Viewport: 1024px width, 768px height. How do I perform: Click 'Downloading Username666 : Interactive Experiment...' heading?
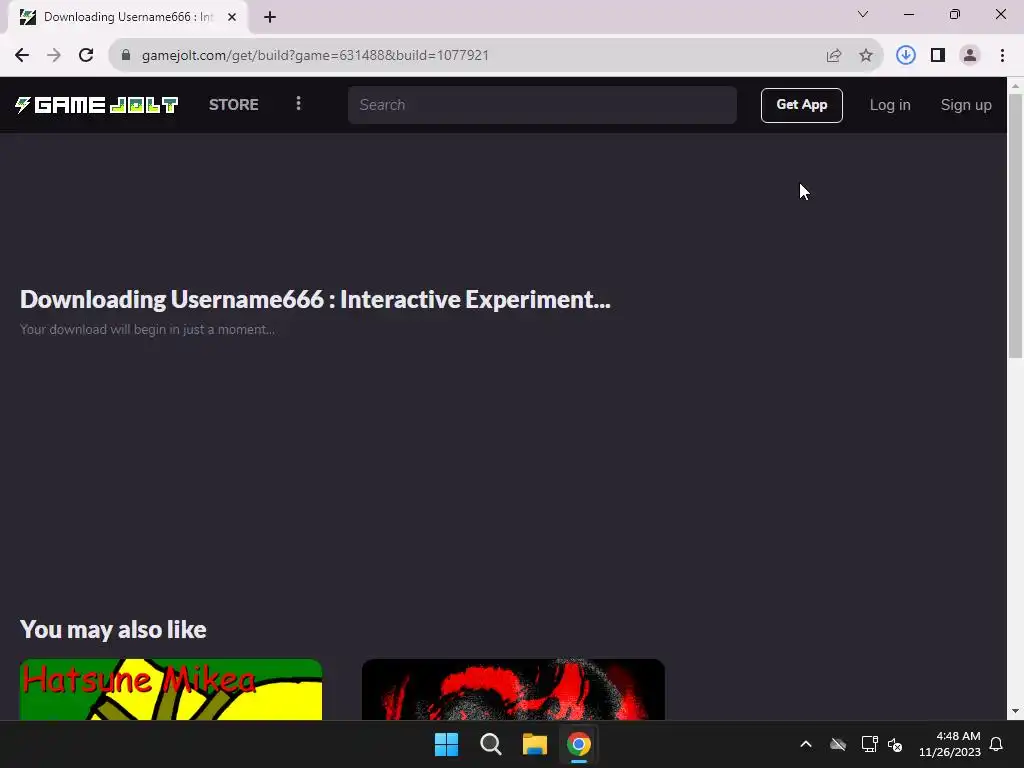click(315, 300)
